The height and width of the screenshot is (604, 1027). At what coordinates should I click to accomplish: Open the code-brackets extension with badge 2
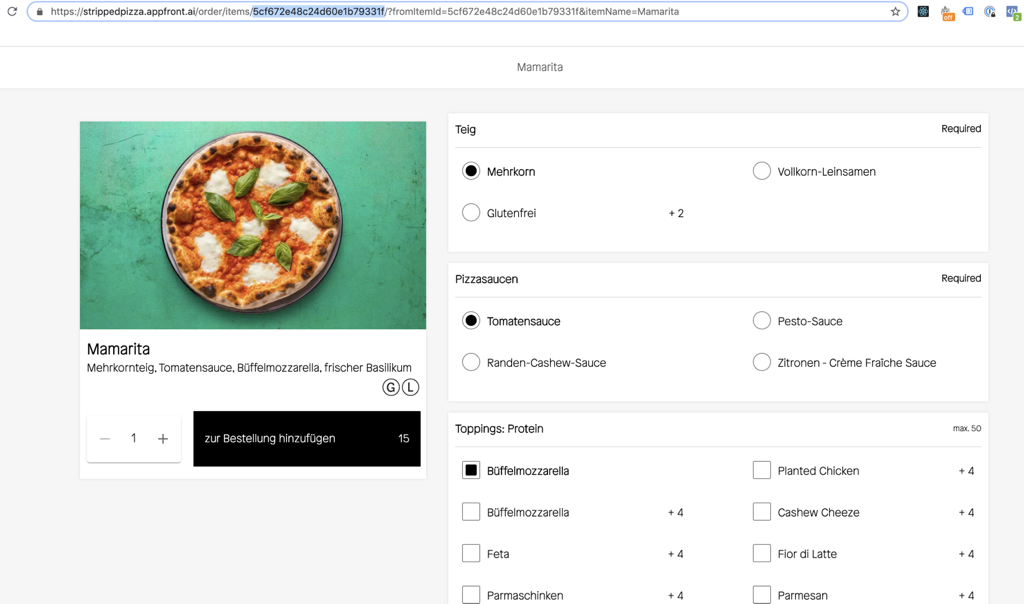coord(1013,12)
